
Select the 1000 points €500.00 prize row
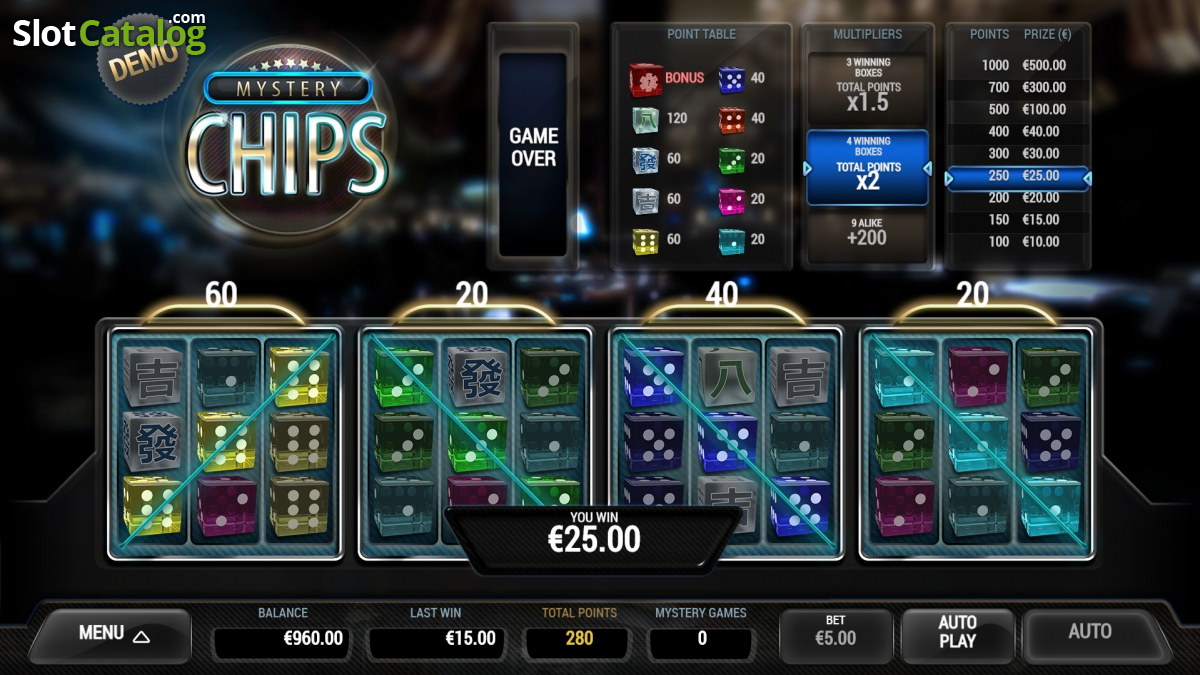1017,65
